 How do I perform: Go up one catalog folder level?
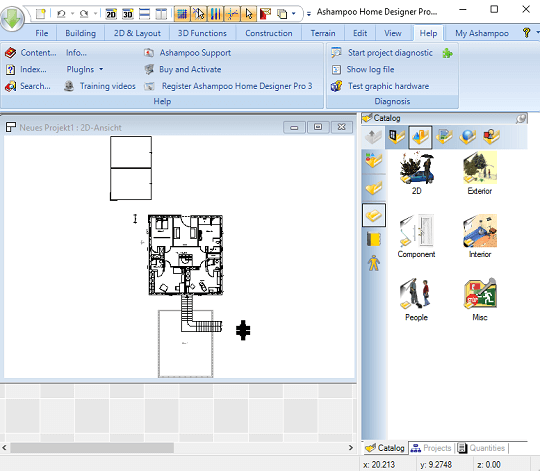click(x=373, y=137)
